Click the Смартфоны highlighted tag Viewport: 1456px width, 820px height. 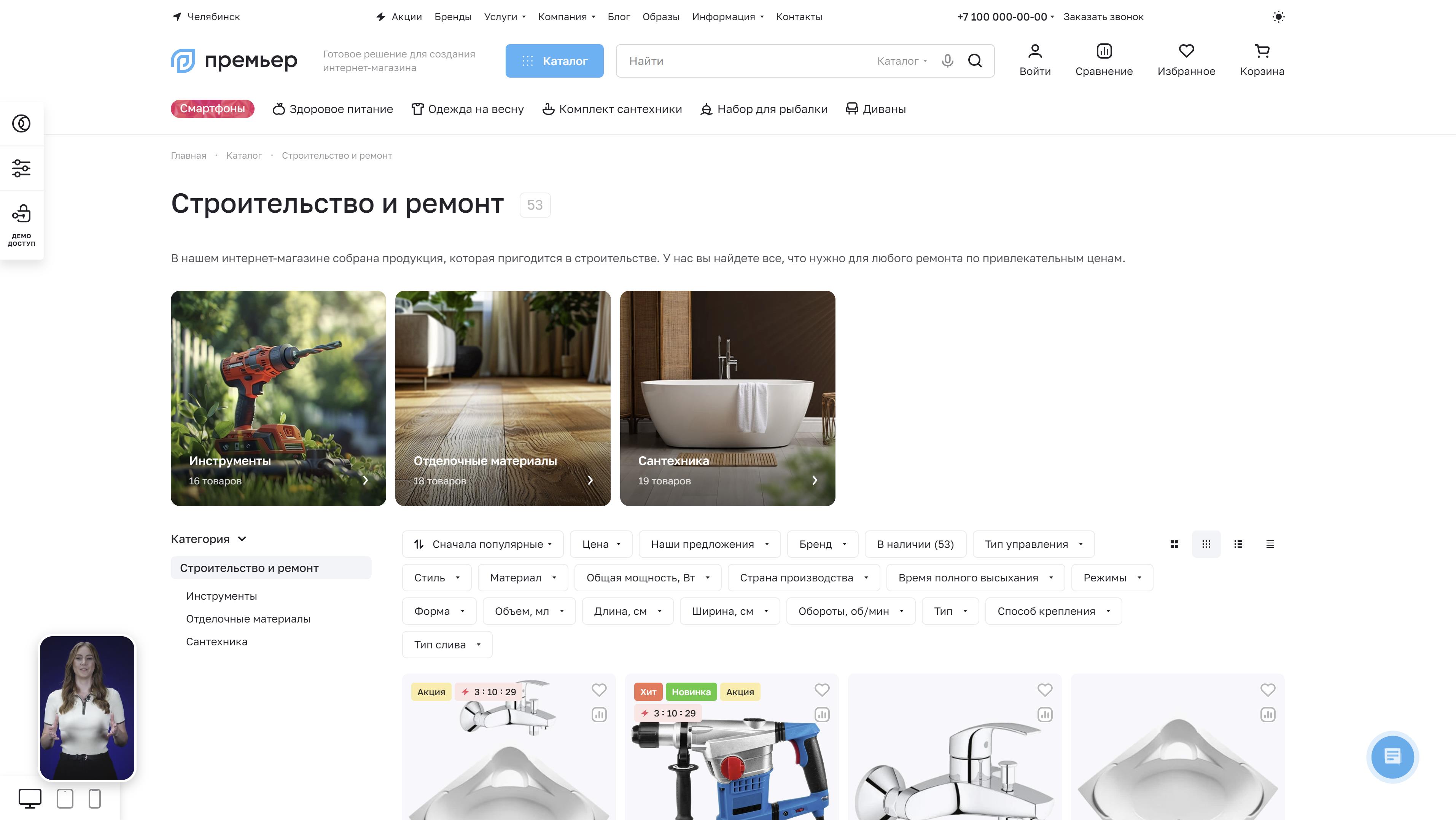(212, 108)
